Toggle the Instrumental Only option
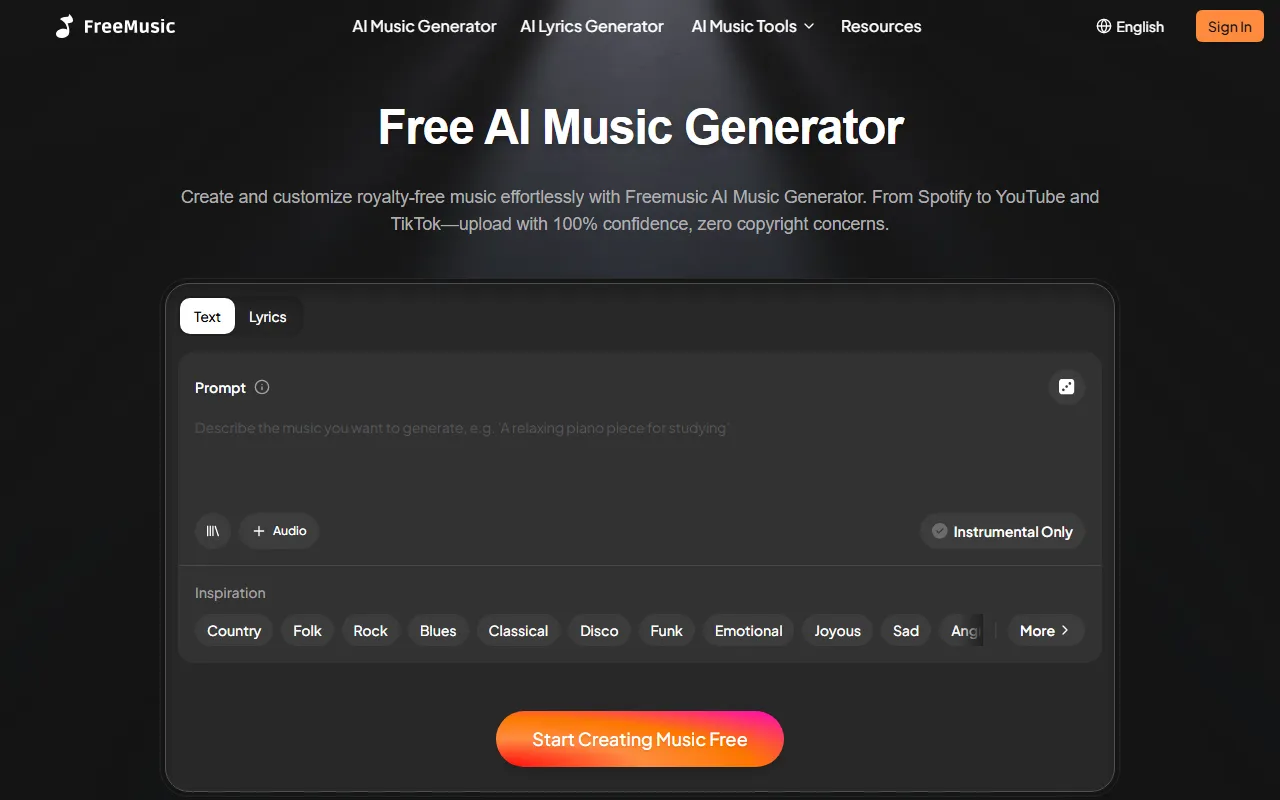The width and height of the screenshot is (1280, 800). [1002, 531]
